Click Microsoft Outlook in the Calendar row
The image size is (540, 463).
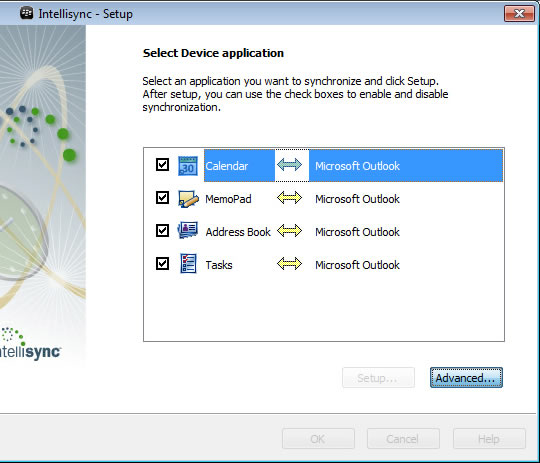(357, 166)
